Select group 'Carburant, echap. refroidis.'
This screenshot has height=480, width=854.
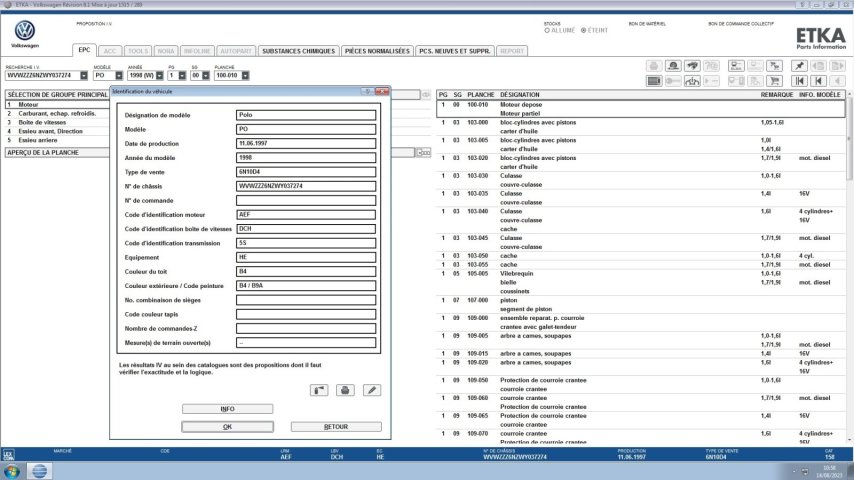57,113
